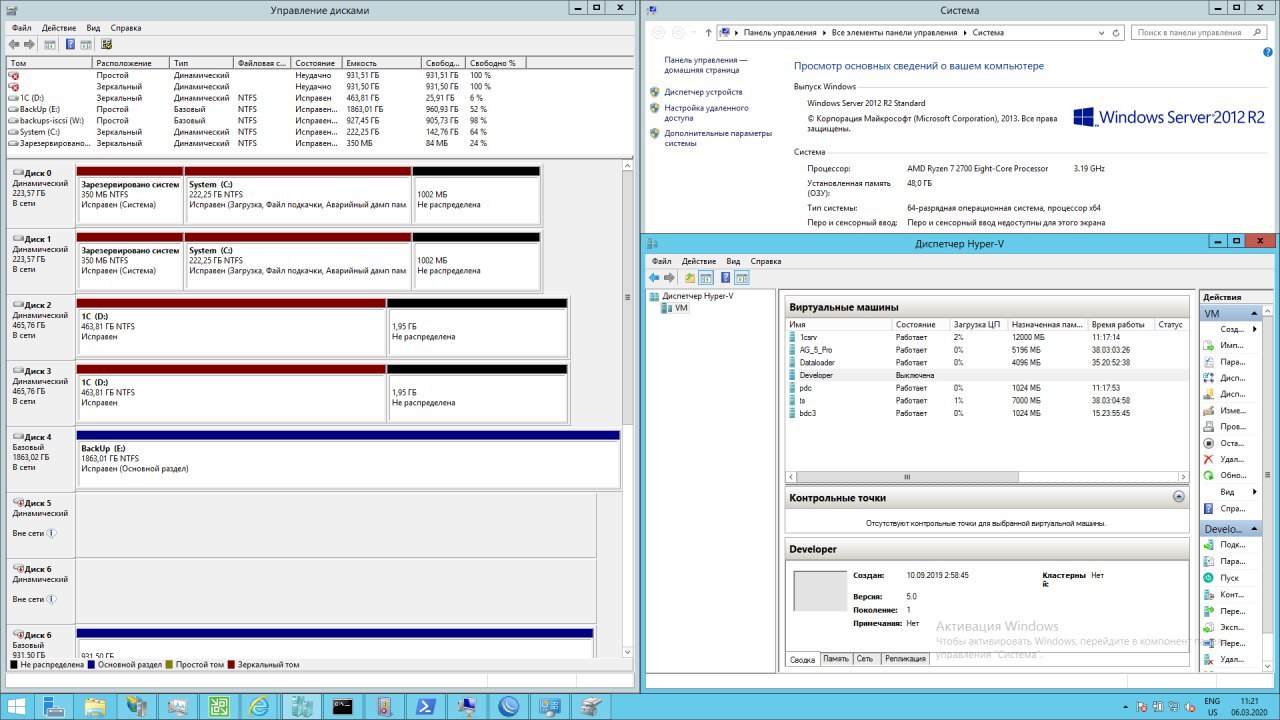Select the BackUp (E:) volume row in list
Screen dimensions: 1280x720
(318, 109)
